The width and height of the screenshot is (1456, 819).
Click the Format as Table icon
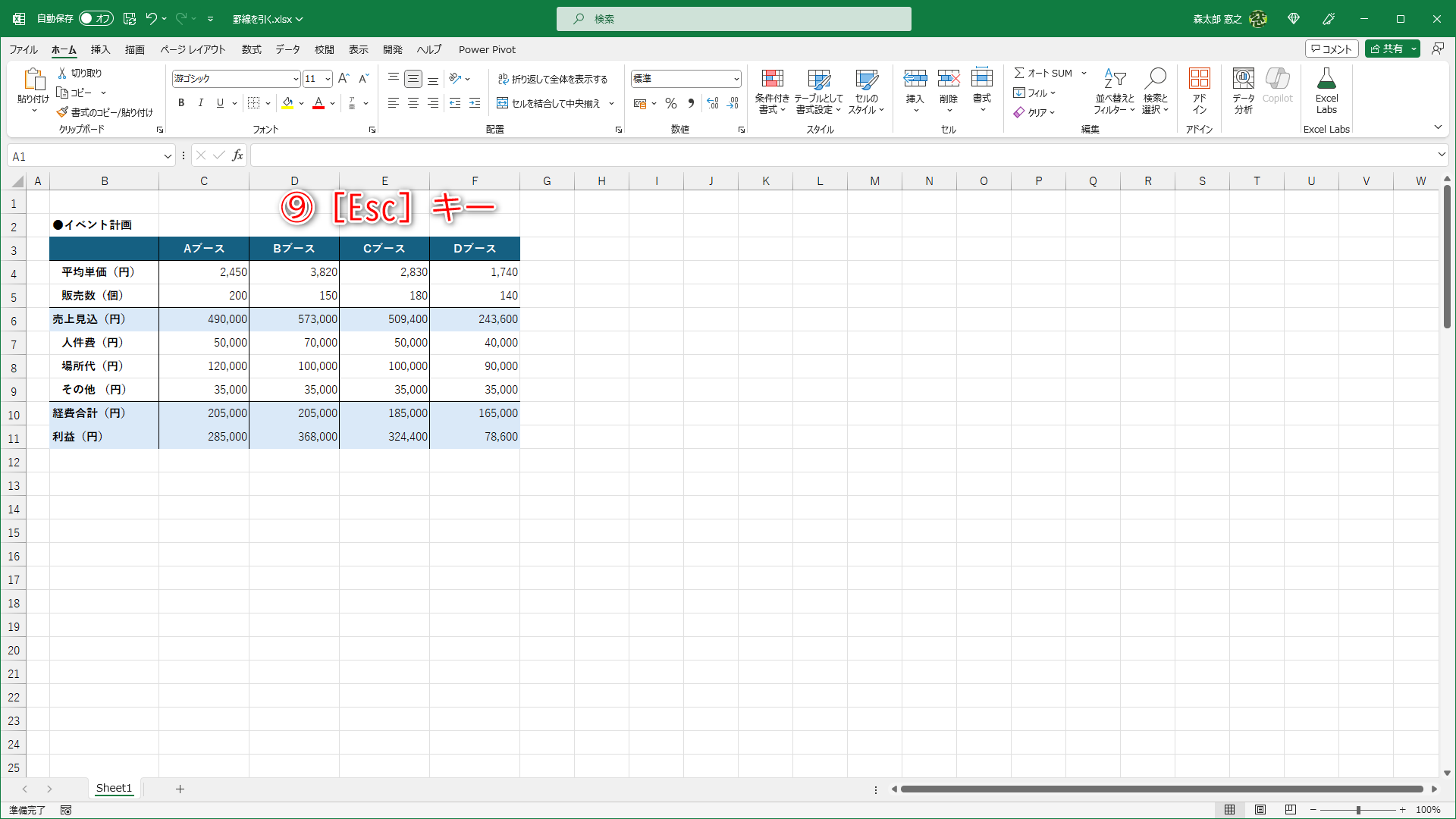coord(818,79)
